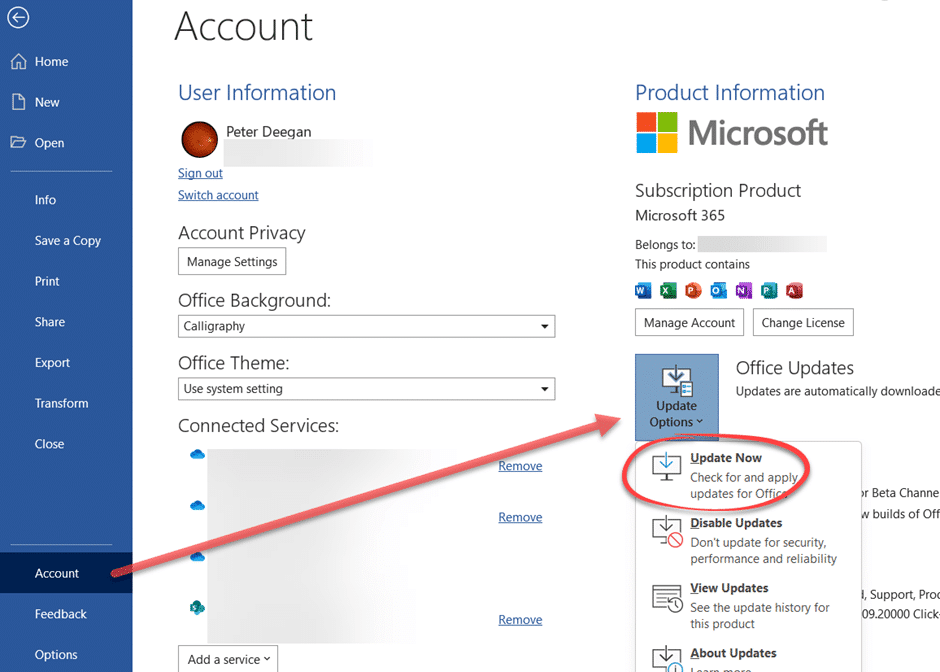Click the Manage Settings button
The image size is (940, 672).
pyautogui.click(x=232, y=262)
